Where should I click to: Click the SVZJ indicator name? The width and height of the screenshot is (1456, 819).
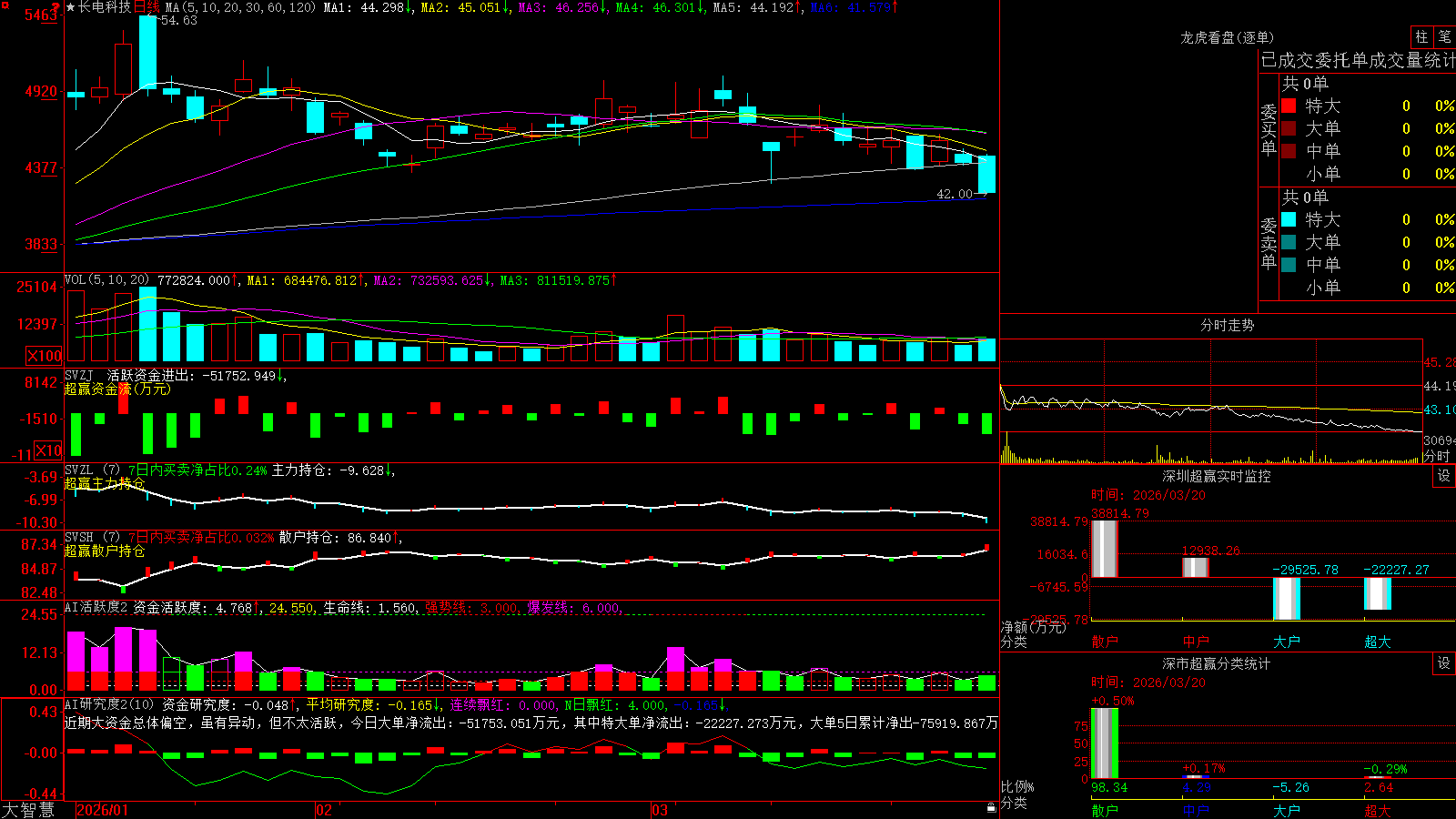tap(79, 375)
